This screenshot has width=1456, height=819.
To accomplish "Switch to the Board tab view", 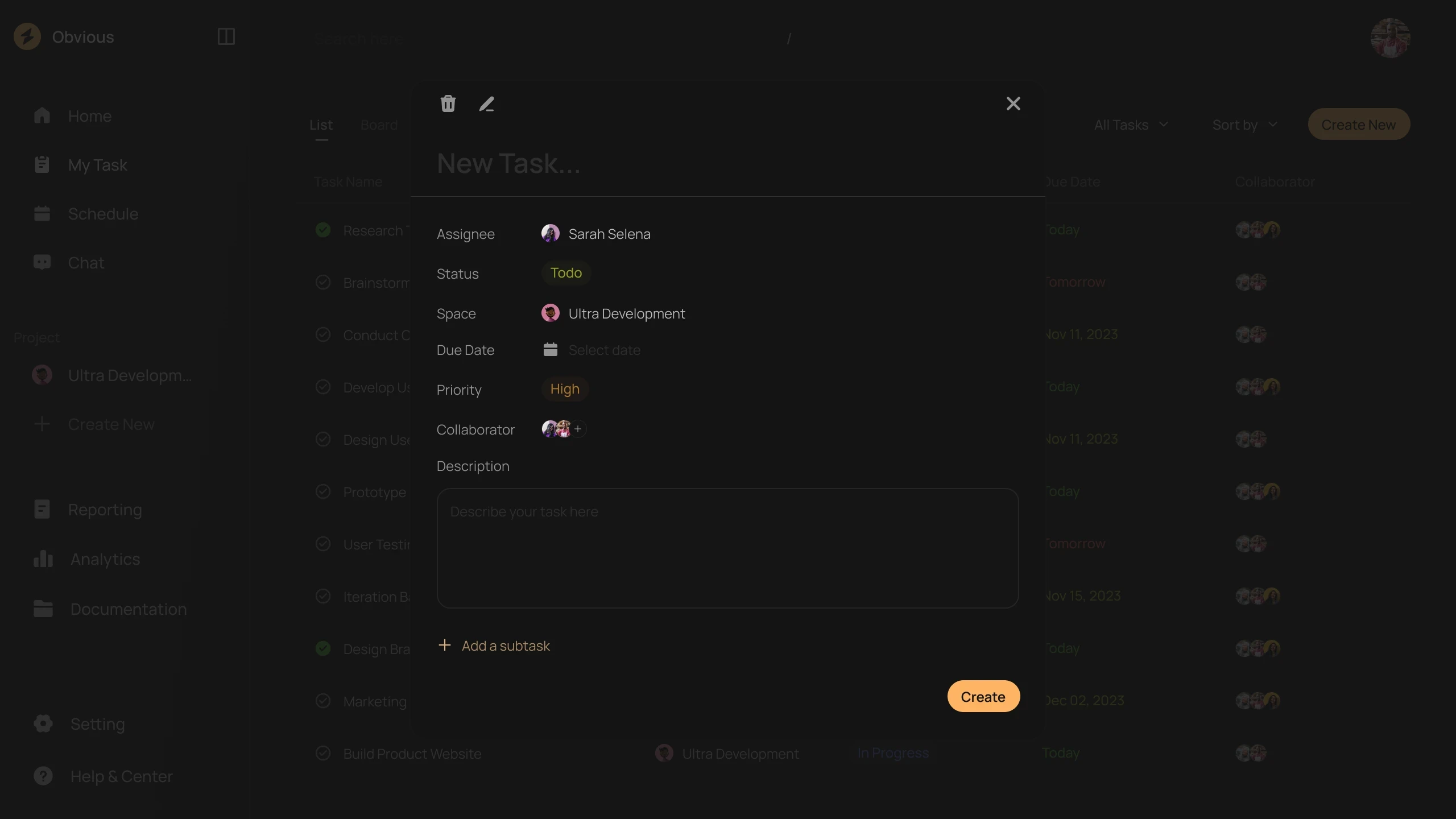I will pyautogui.click(x=379, y=124).
